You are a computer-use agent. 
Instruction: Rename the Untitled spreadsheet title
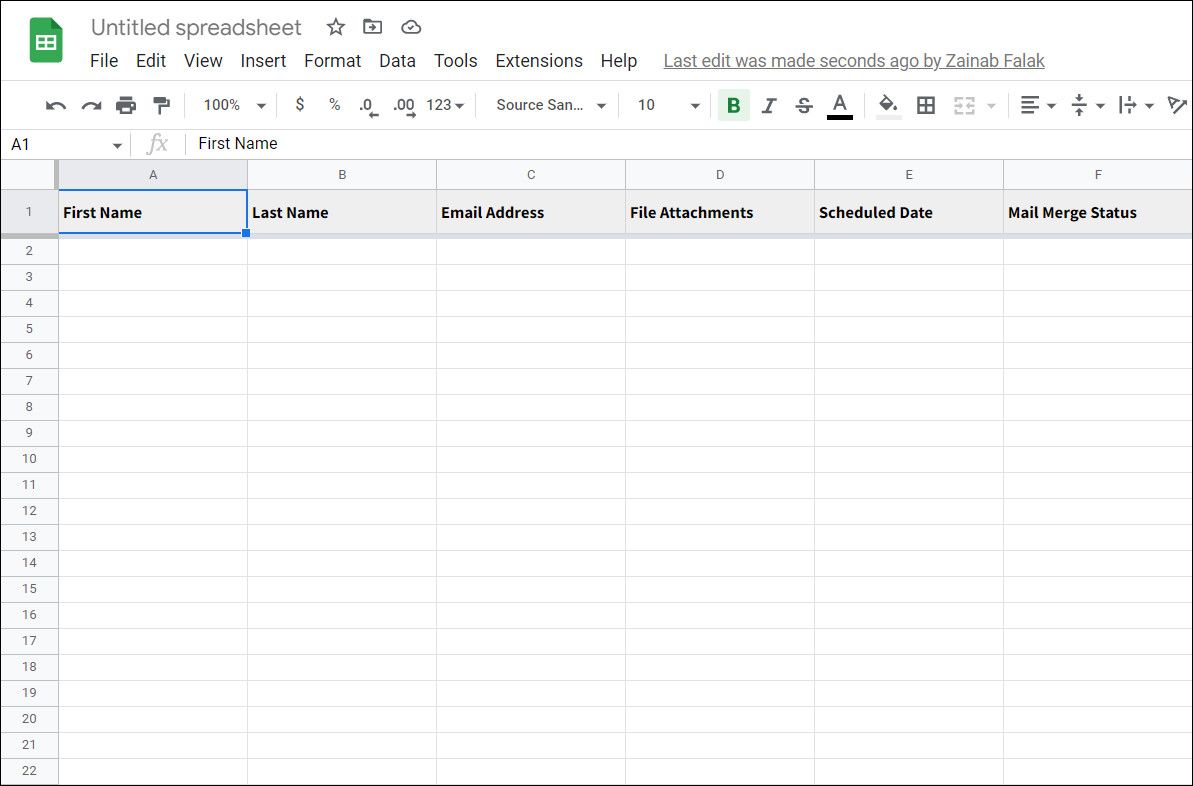[196, 27]
